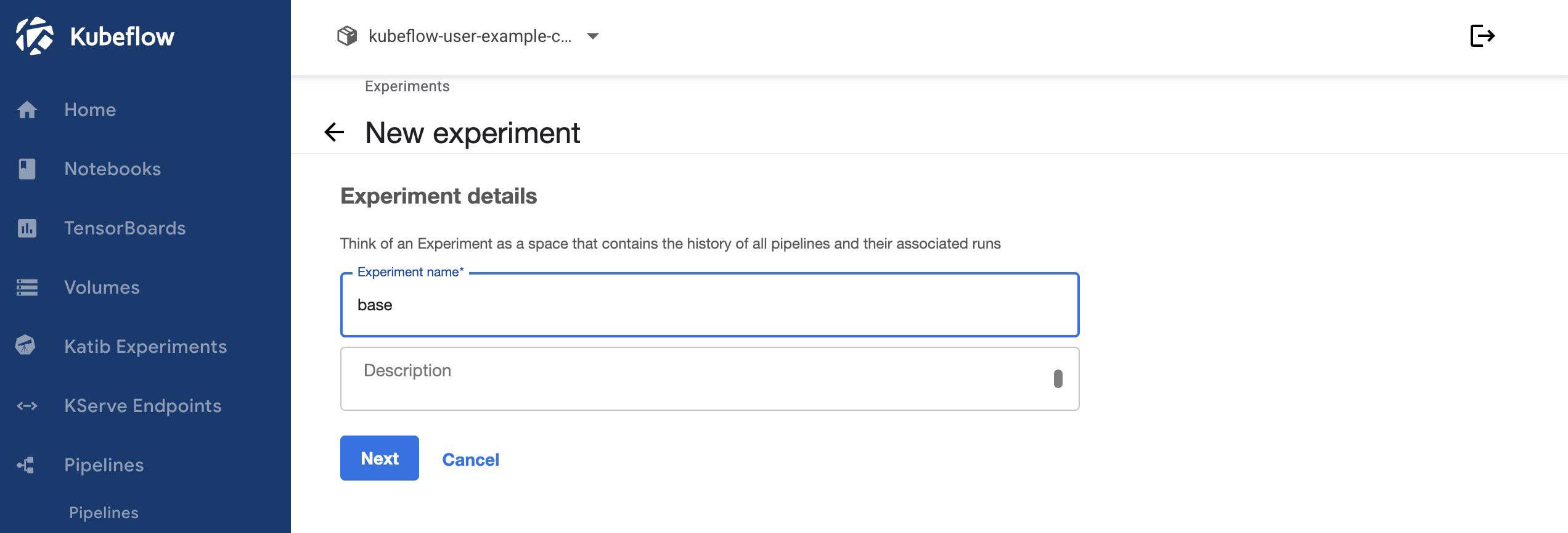Open Pipelines using its sidebar icon
This screenshot has height=533, width=1568.
[x=26, y=465]
